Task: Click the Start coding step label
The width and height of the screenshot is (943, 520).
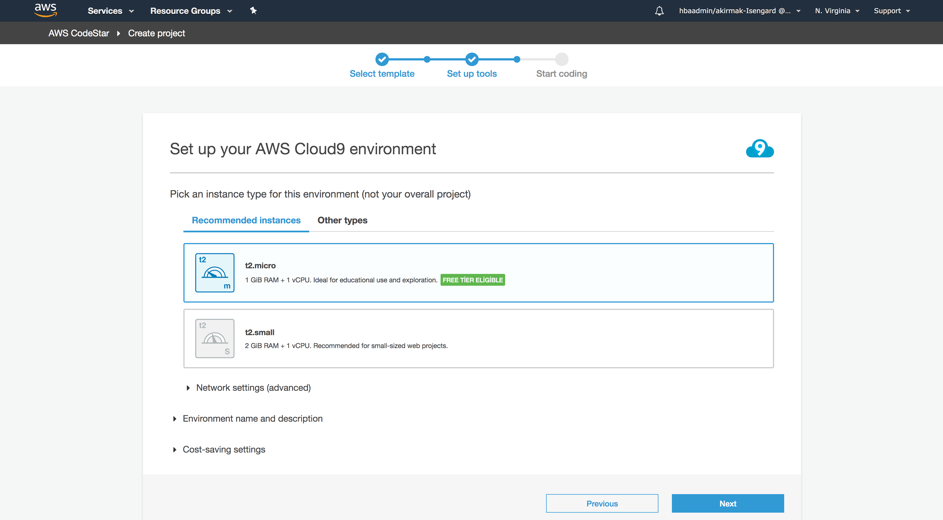Action: click(562, 73)
